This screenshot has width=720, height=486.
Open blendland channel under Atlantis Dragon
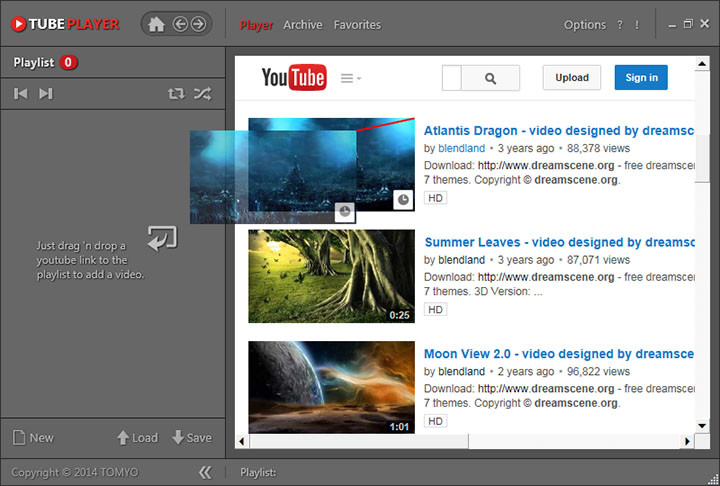461,148
